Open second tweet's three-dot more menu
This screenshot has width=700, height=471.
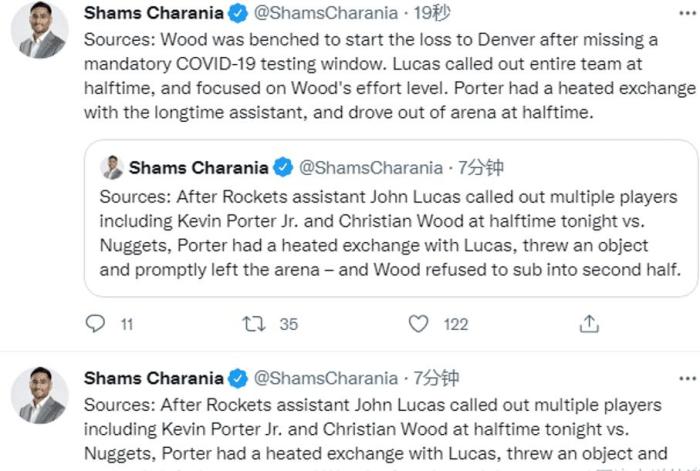(x=687, y=378)
